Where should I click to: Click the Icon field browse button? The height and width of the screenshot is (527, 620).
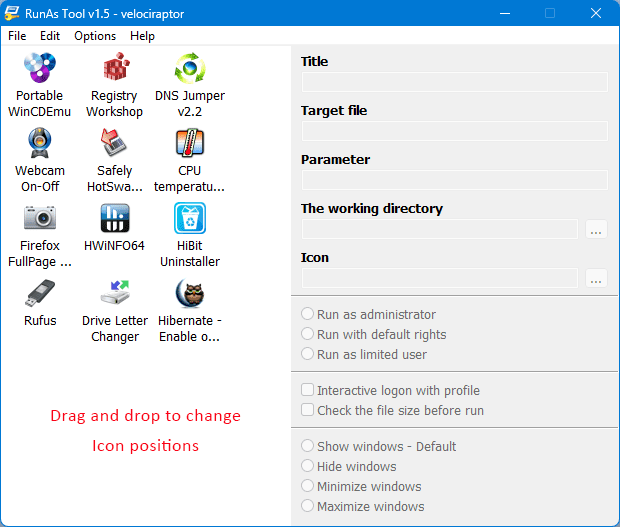coord(596,279)
